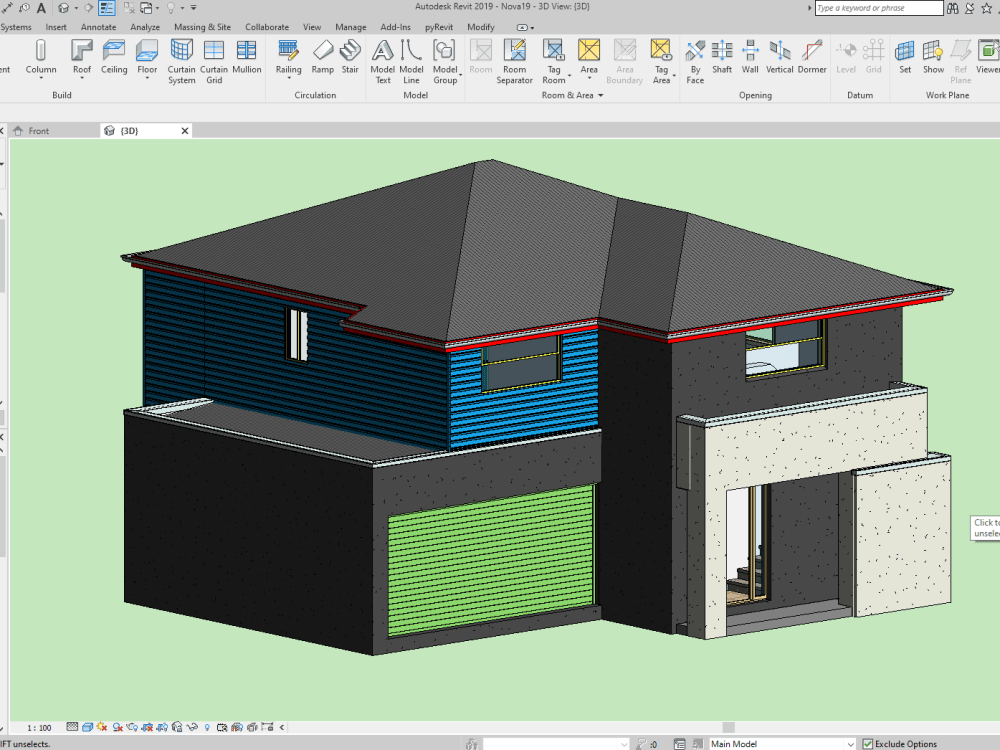Expand the Area tool dropdown

coord(589,76)
